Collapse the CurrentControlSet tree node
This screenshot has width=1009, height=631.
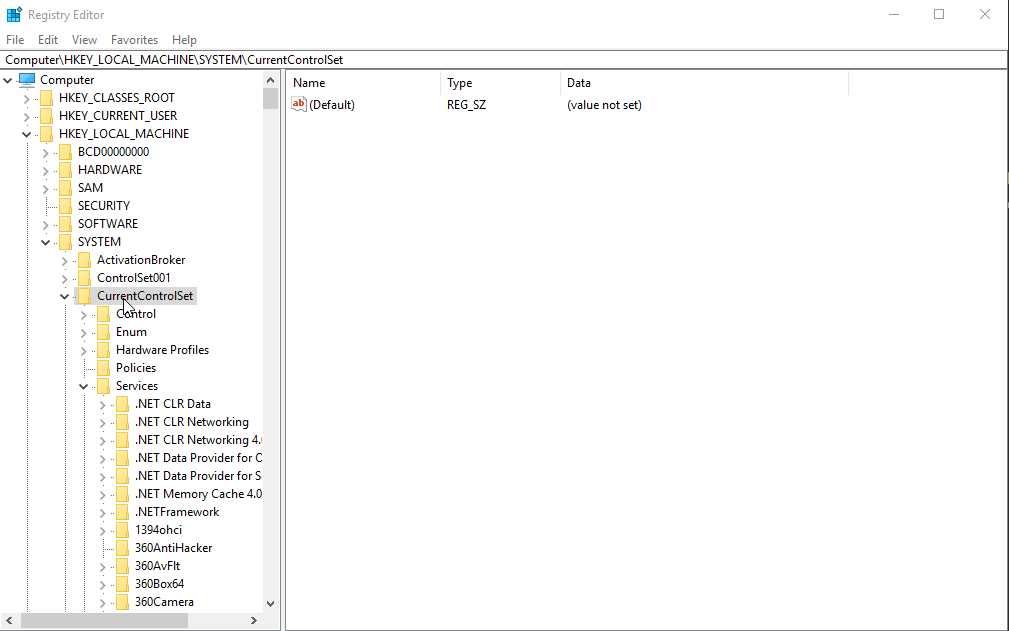(x=64, y=295)
